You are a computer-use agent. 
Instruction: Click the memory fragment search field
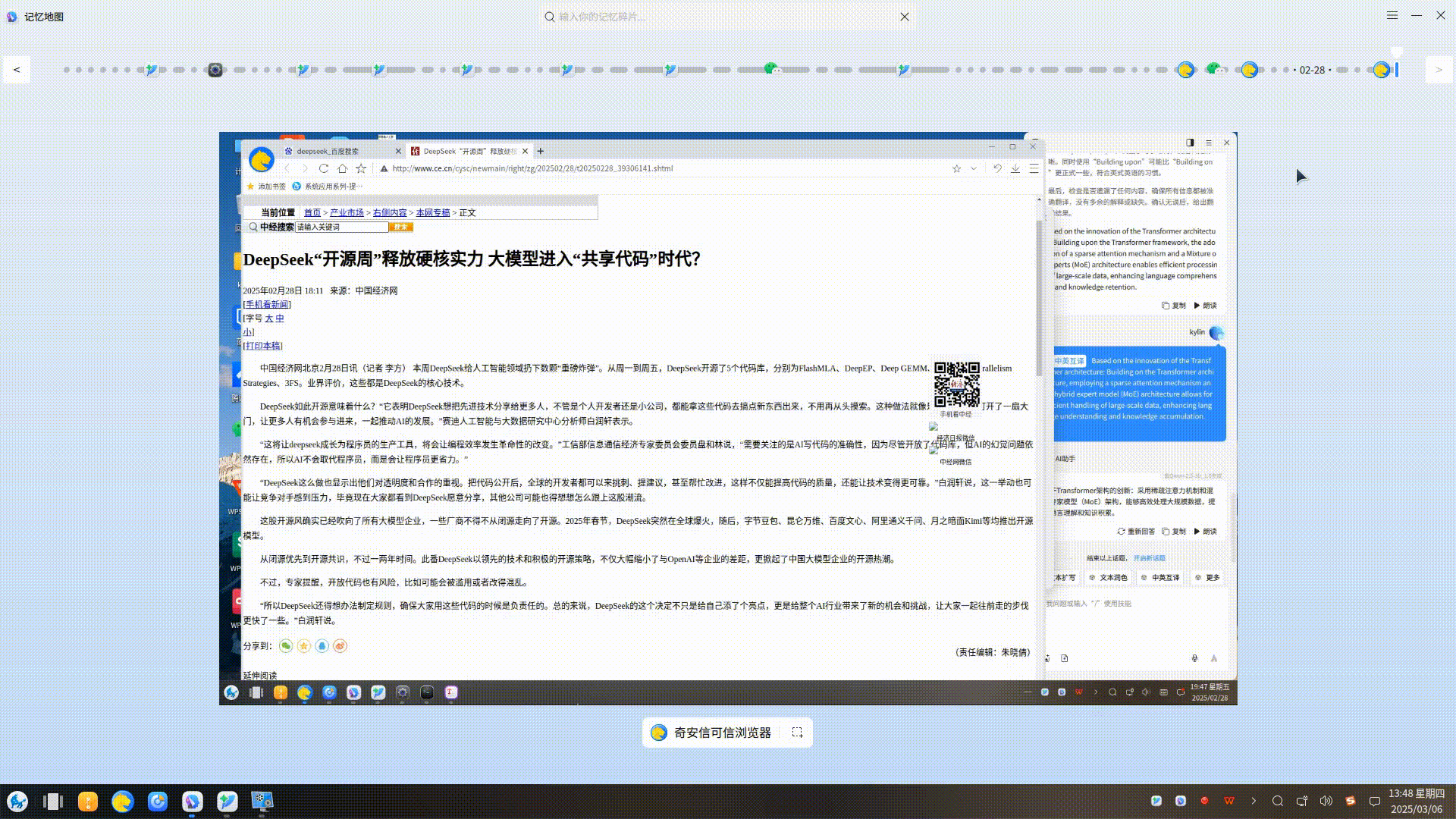coord(726,17)
